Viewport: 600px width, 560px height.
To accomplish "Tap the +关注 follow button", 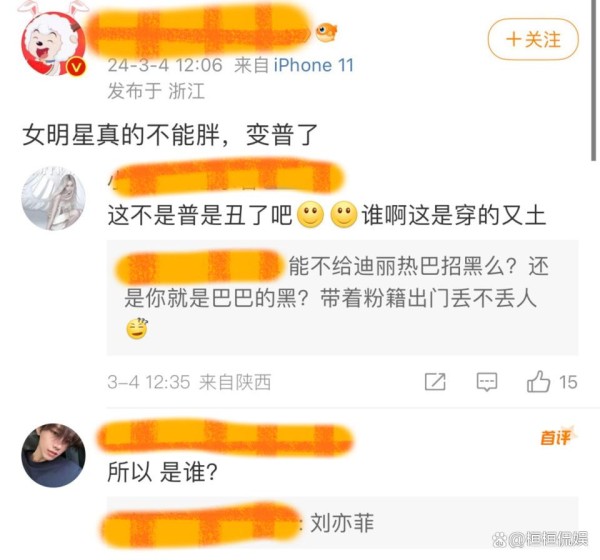I will click(533, 39).
